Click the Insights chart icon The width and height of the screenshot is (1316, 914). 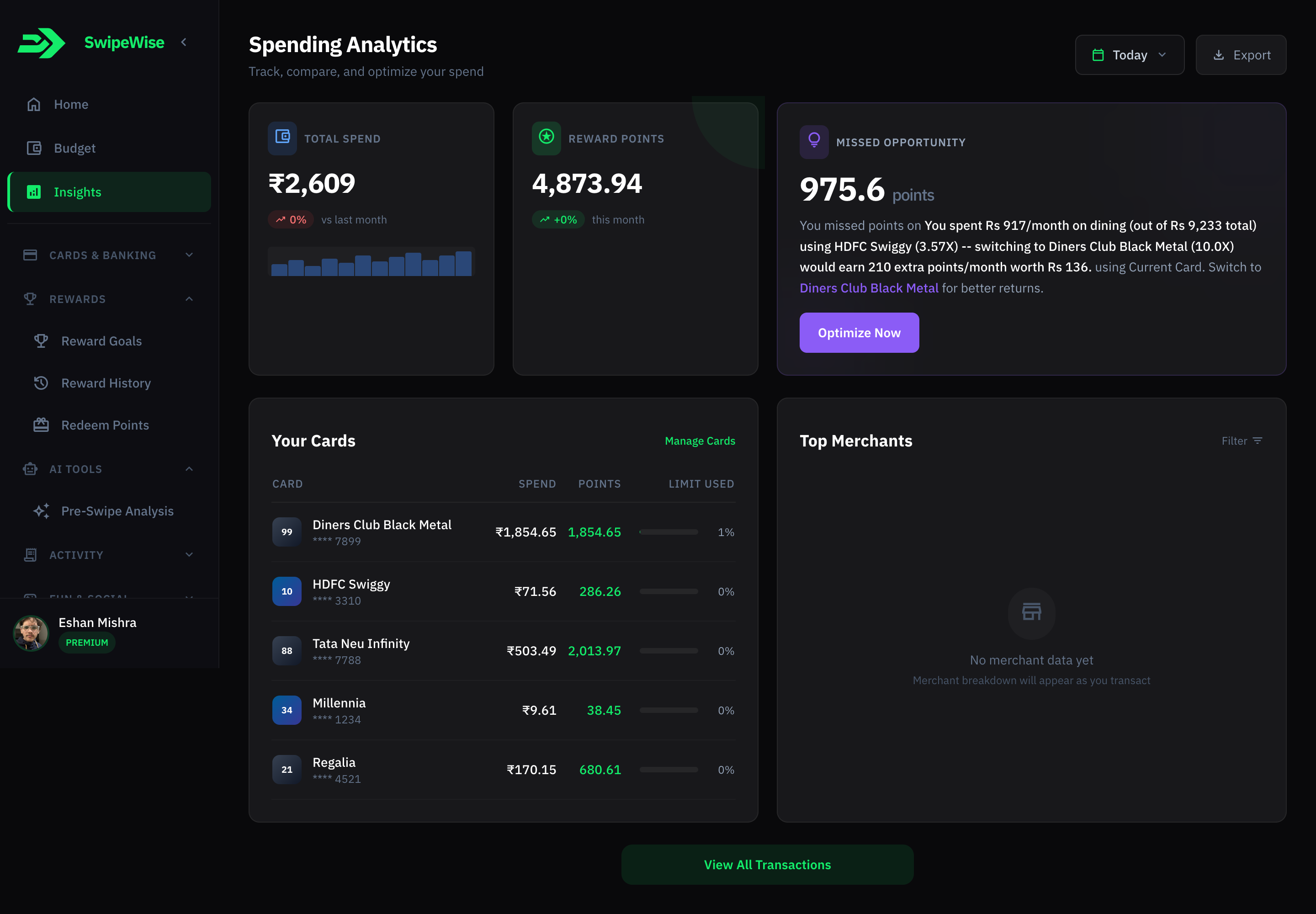tap(34, 192)
